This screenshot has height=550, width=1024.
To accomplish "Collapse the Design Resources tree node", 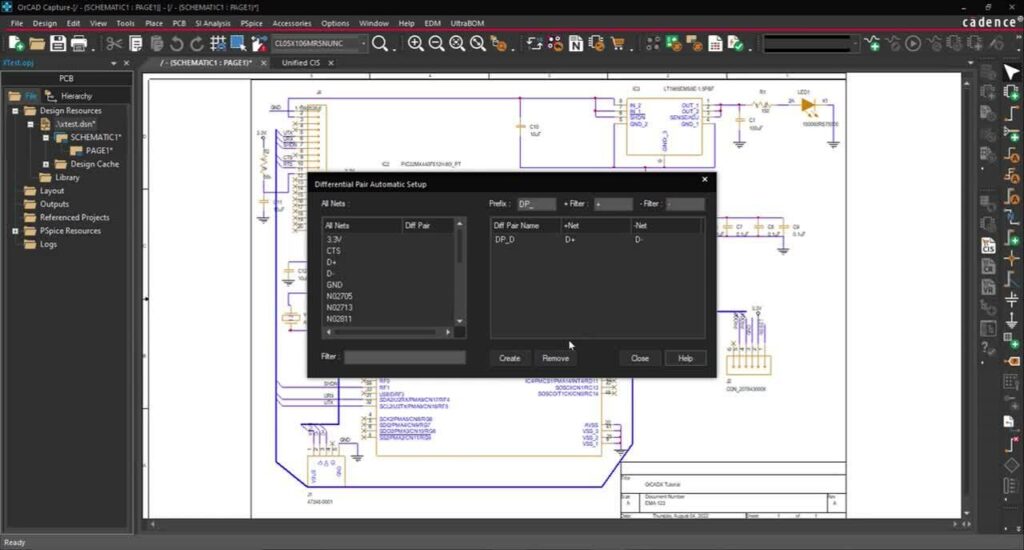I will (15, 111).
